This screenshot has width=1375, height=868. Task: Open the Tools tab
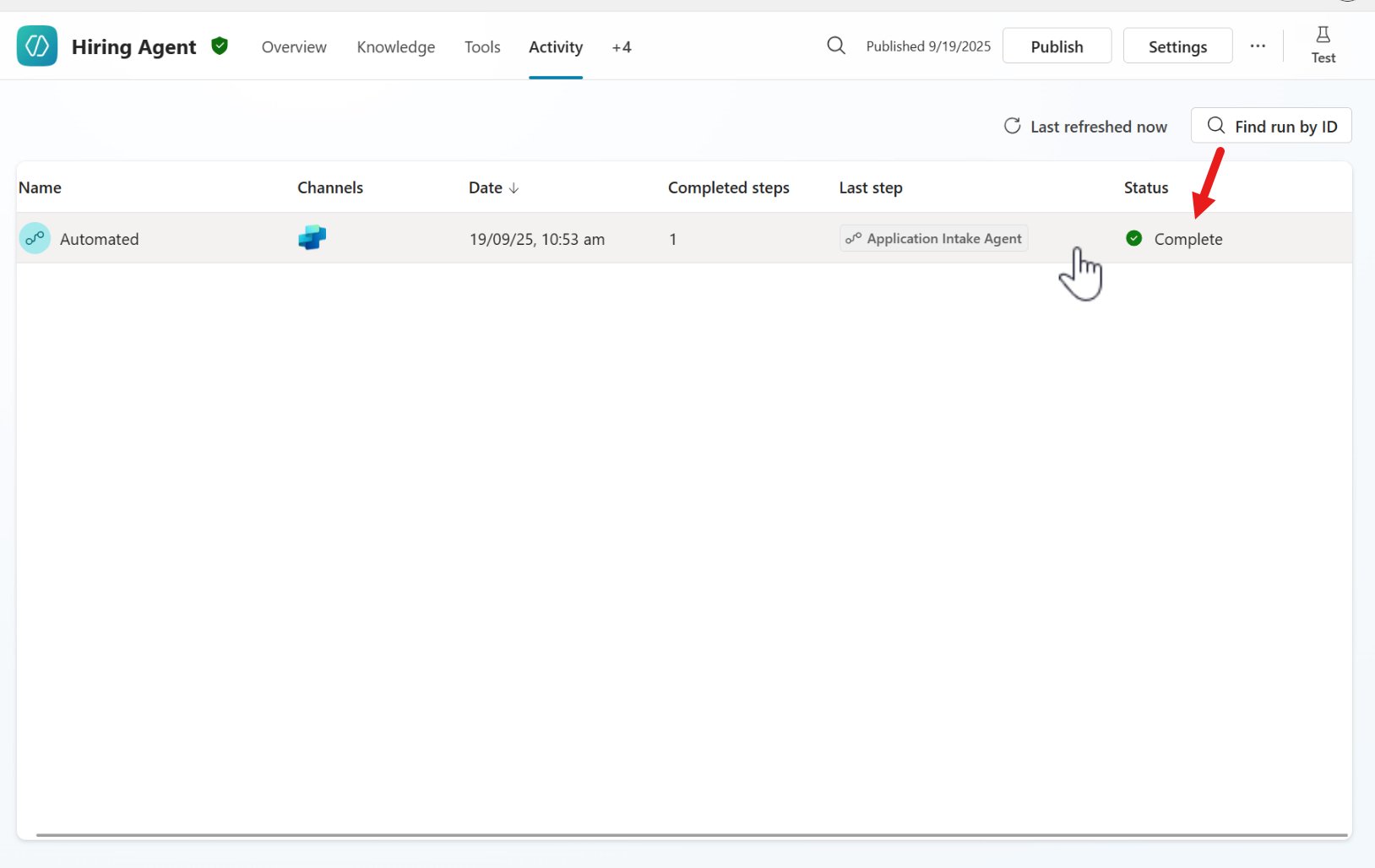pyautogui.click(x=482, y=47)
